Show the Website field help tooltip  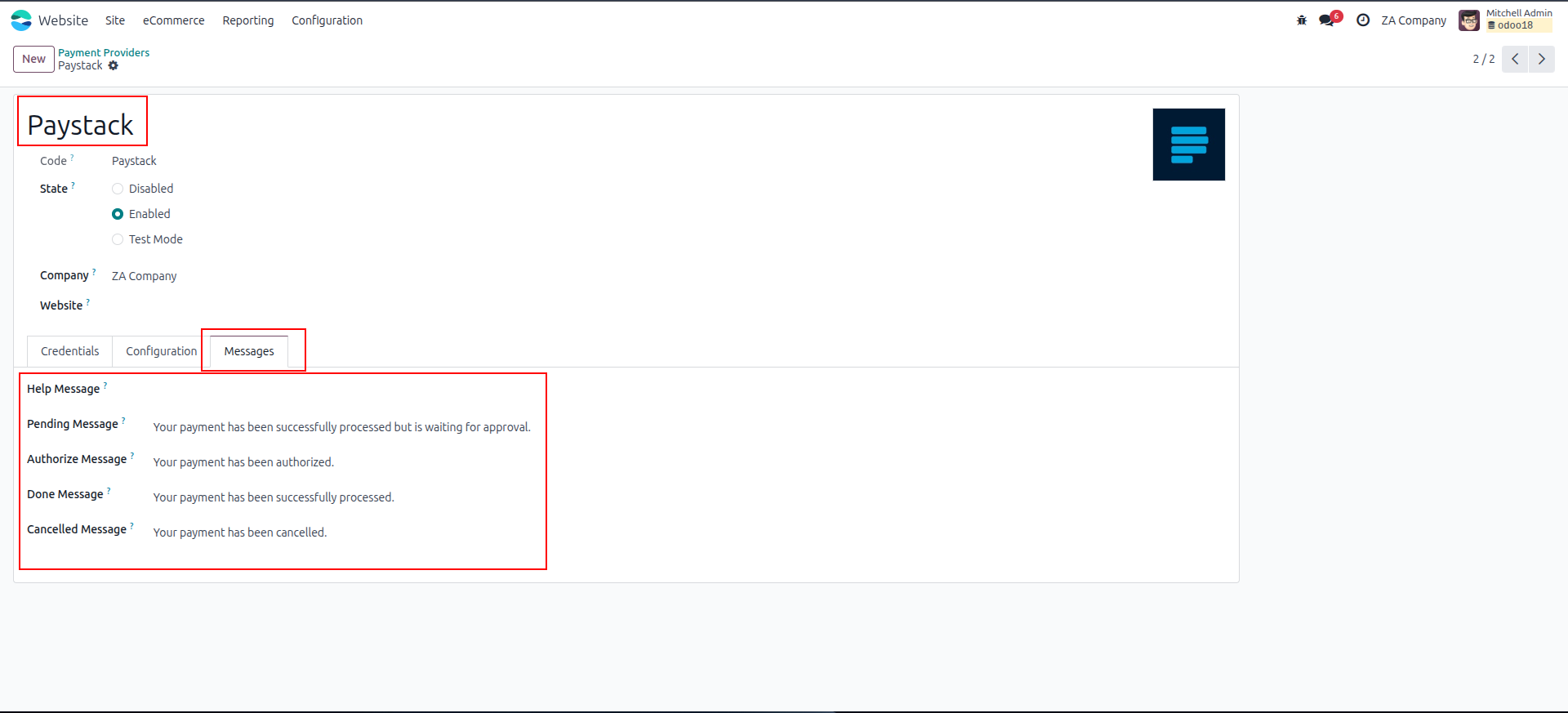(88, 301)
